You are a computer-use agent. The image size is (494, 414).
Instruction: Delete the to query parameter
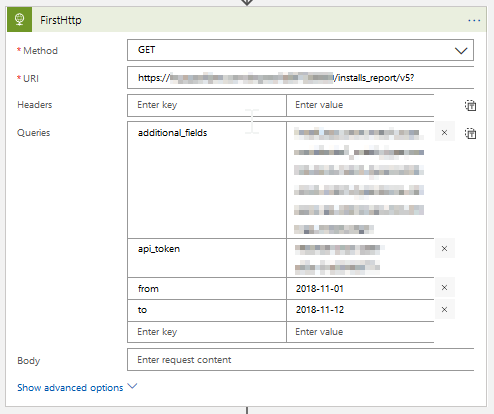click(x=444, y=309)
